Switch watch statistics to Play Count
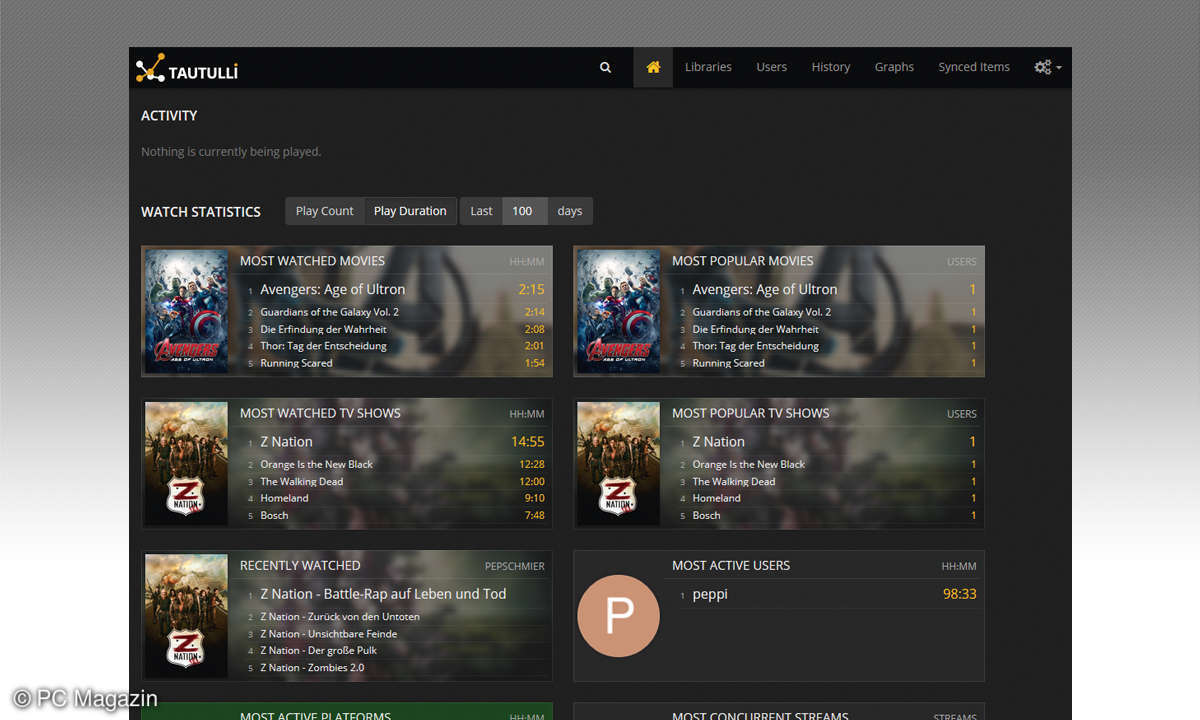 (324, 211)
